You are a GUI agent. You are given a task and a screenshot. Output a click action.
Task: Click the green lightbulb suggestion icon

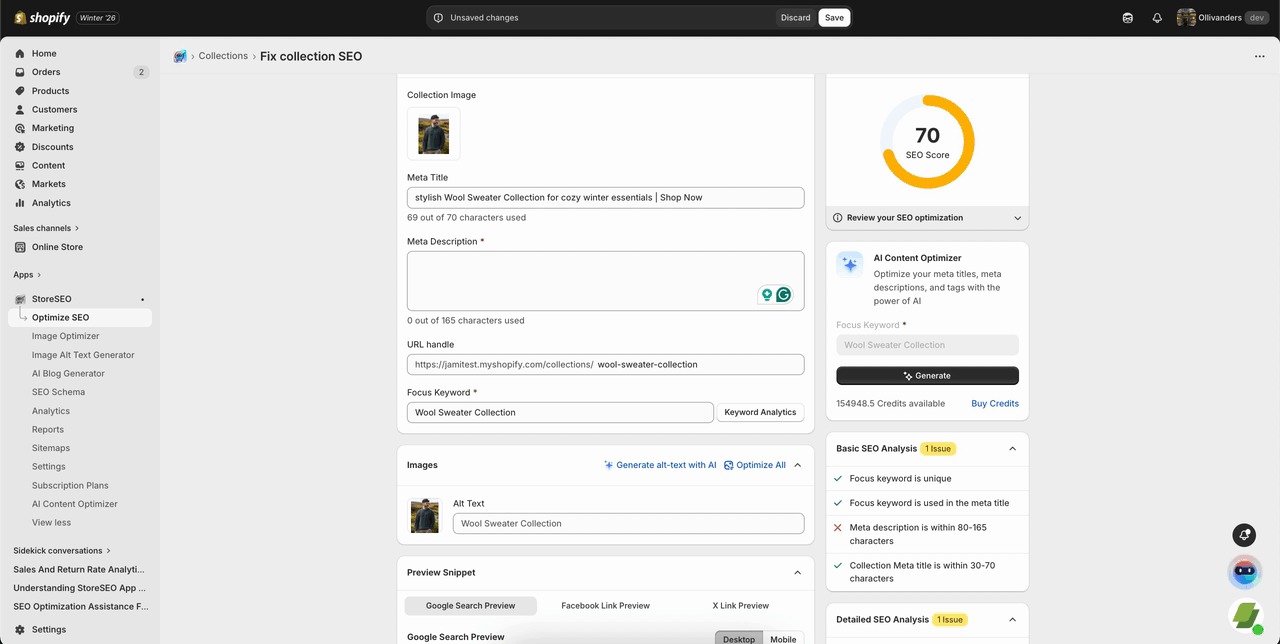pos(767,295)
